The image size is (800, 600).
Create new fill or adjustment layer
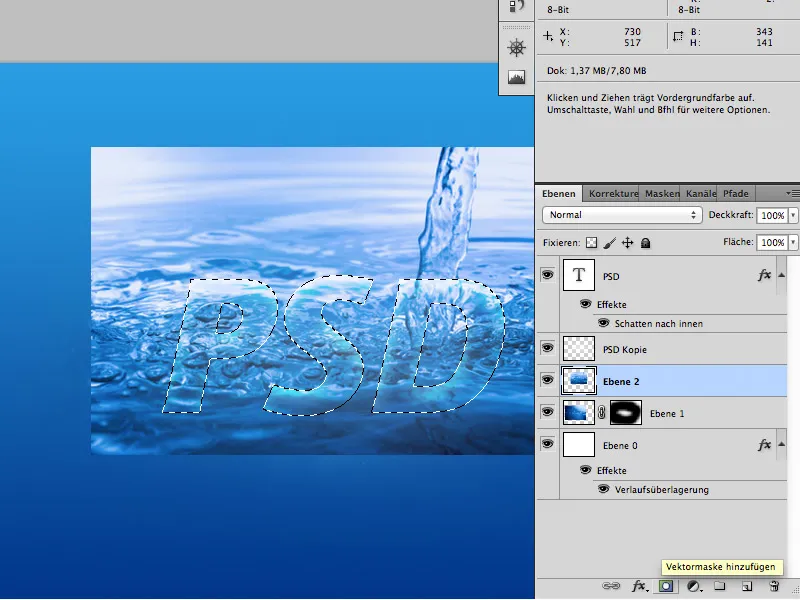pyautogui.click(x=693, y=586)
